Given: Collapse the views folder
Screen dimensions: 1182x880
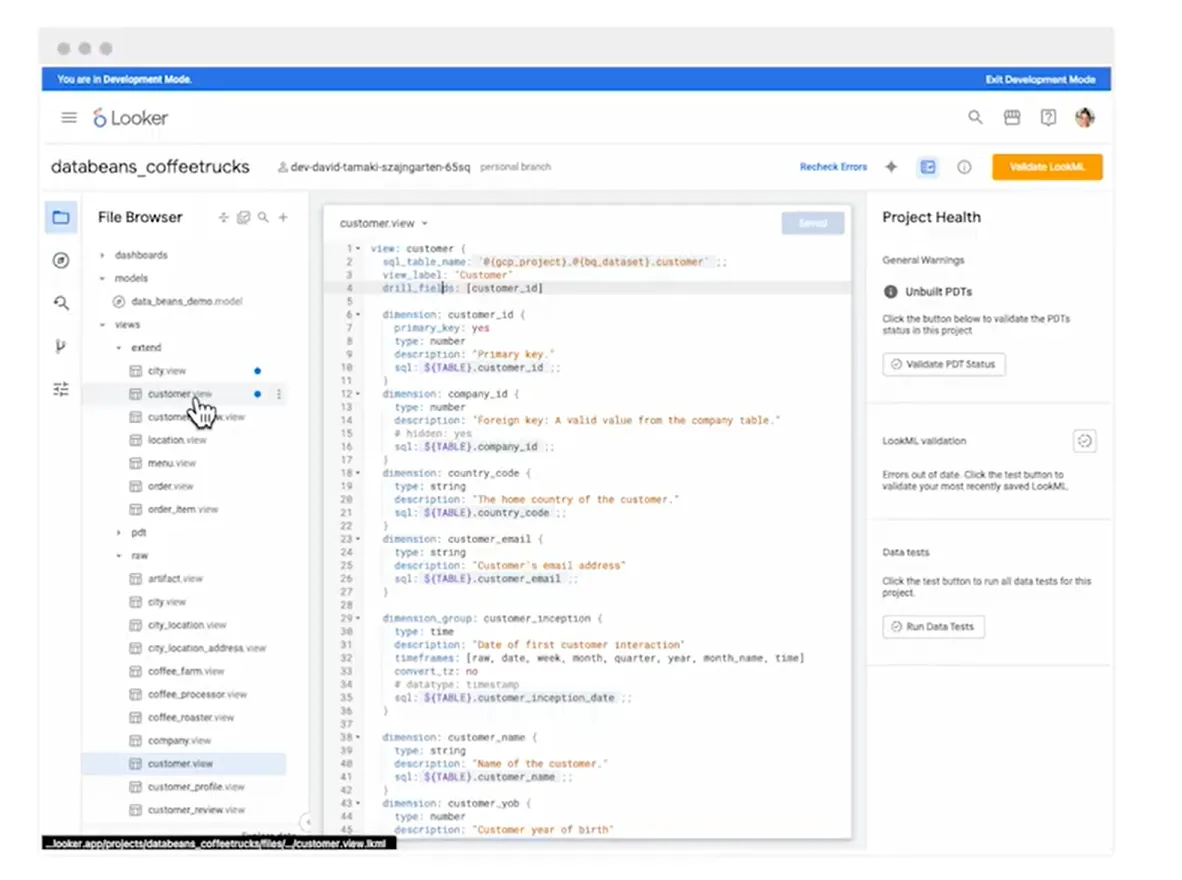Looking at the screenshot, I should (103, 324).
